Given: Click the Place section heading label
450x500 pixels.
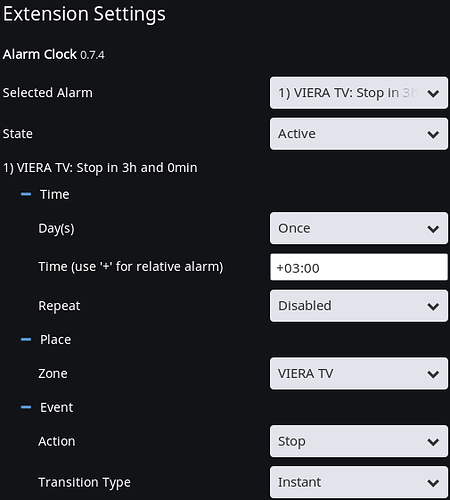Looking at the screenshot, I should 55,340.
